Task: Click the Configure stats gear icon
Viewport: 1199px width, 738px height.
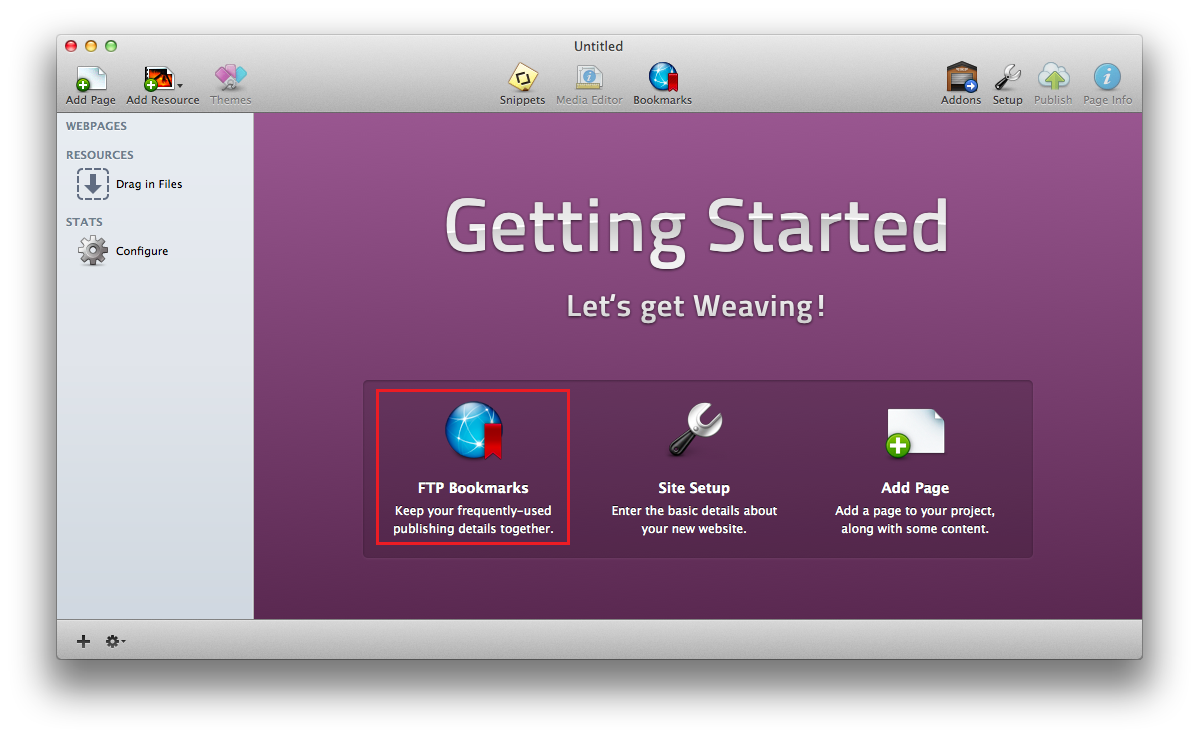Action: tap(93, 250)
